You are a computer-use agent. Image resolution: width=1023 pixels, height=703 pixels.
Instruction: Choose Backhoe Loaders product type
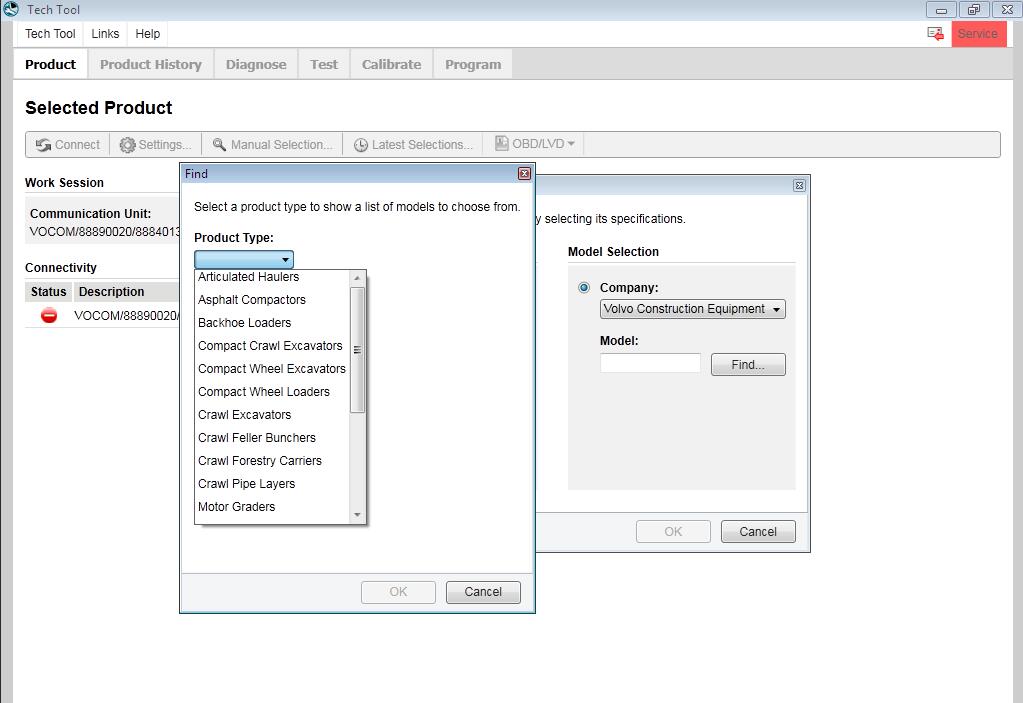272,323
